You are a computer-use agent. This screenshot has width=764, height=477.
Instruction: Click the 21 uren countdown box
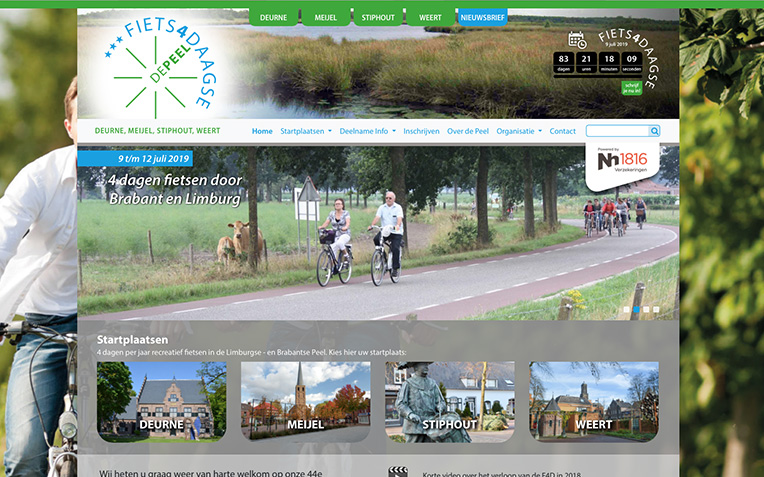pos(586,62)
